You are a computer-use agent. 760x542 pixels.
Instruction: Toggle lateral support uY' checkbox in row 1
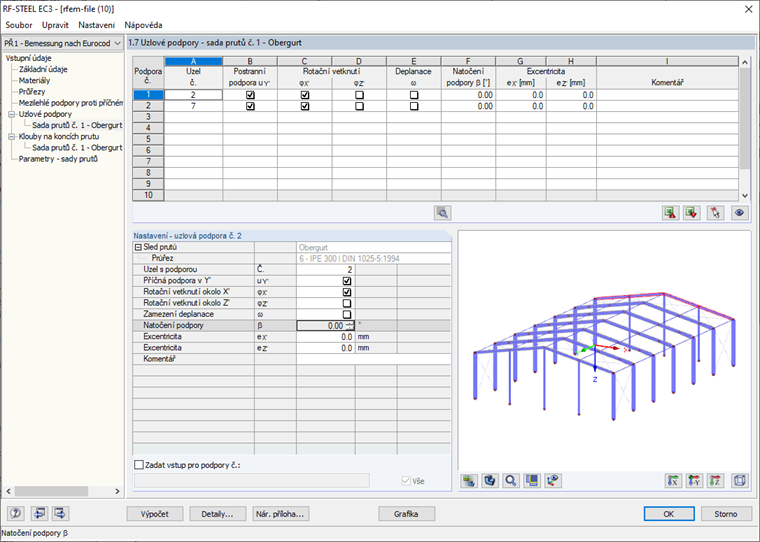[x=250, y=95]
